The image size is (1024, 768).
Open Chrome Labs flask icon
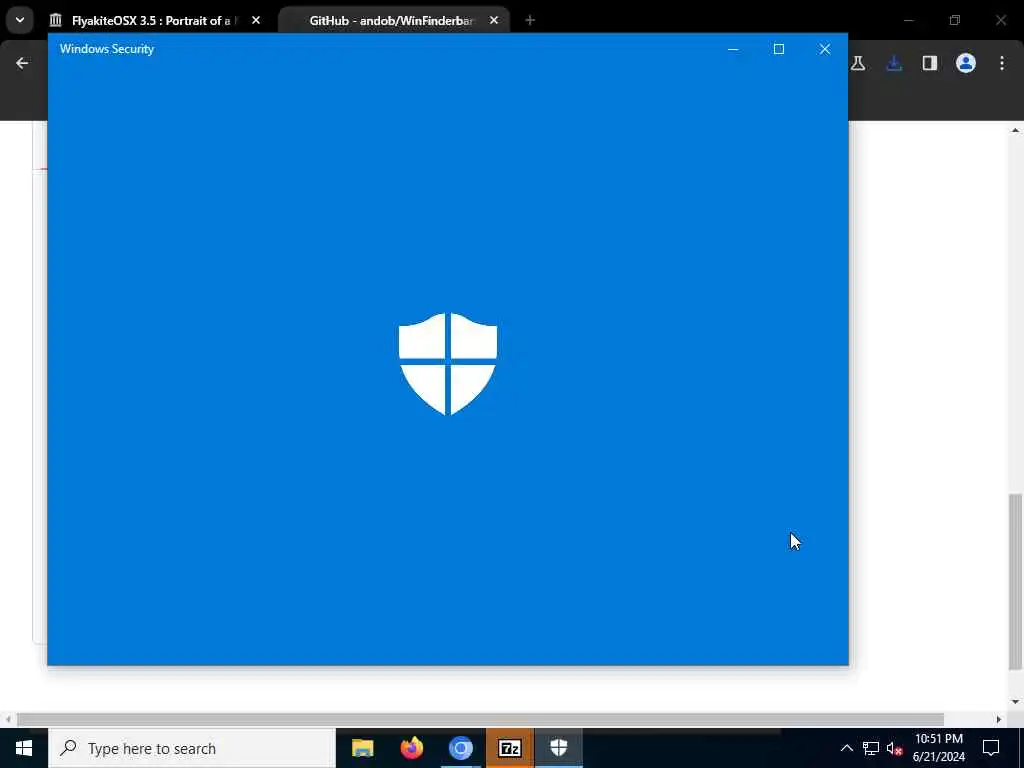pyautogui.click(x=858, y=63)
